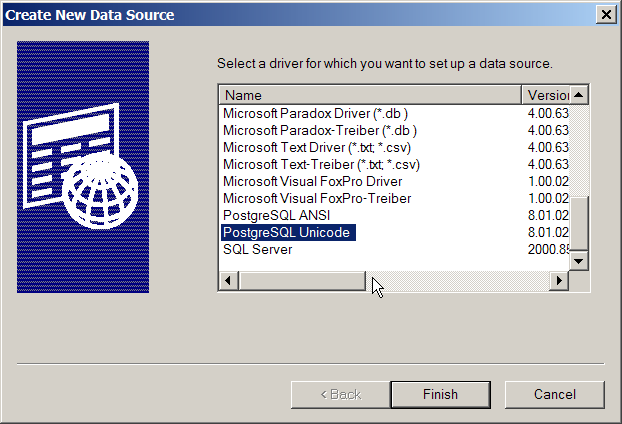The height and width of the screenshot is (424, 622).
Task: Click the Cancel button
Action: (554, 394)
